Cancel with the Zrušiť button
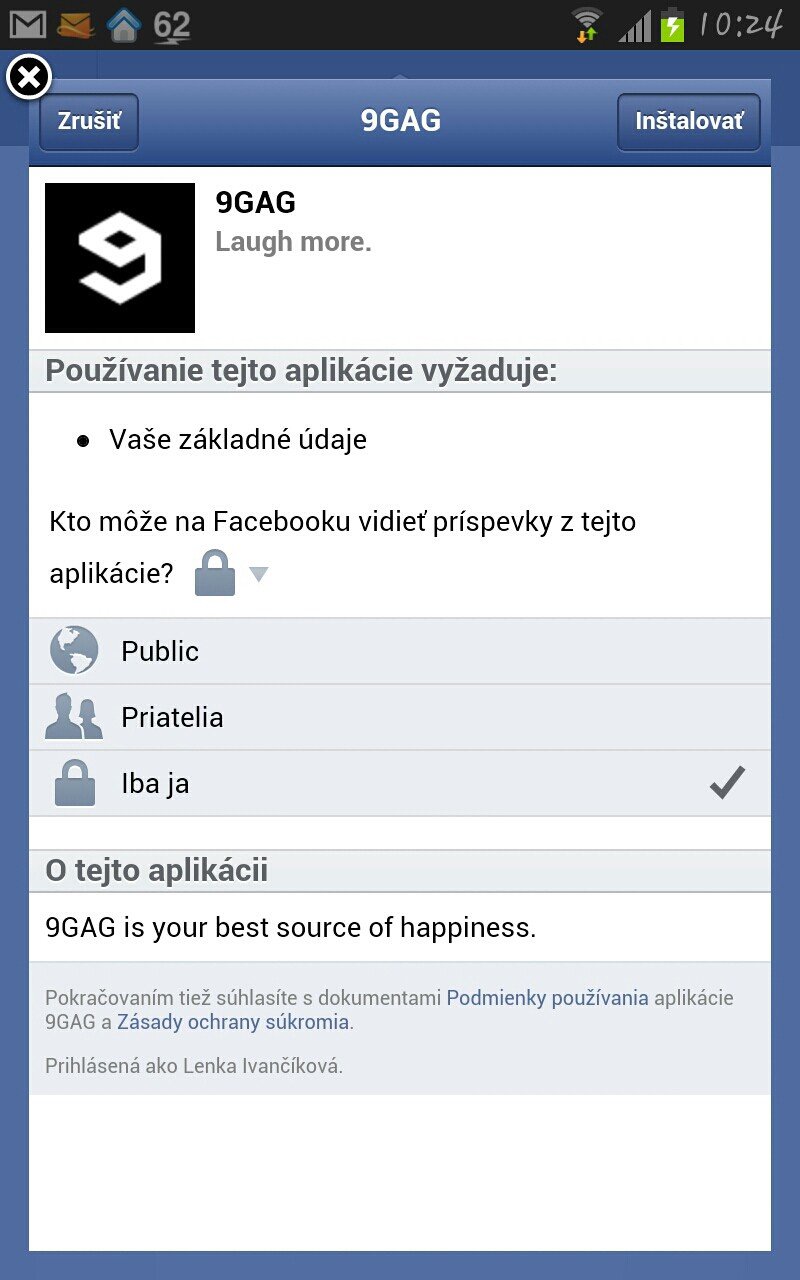Screen dimensions: 800x1280 [89, 122]
